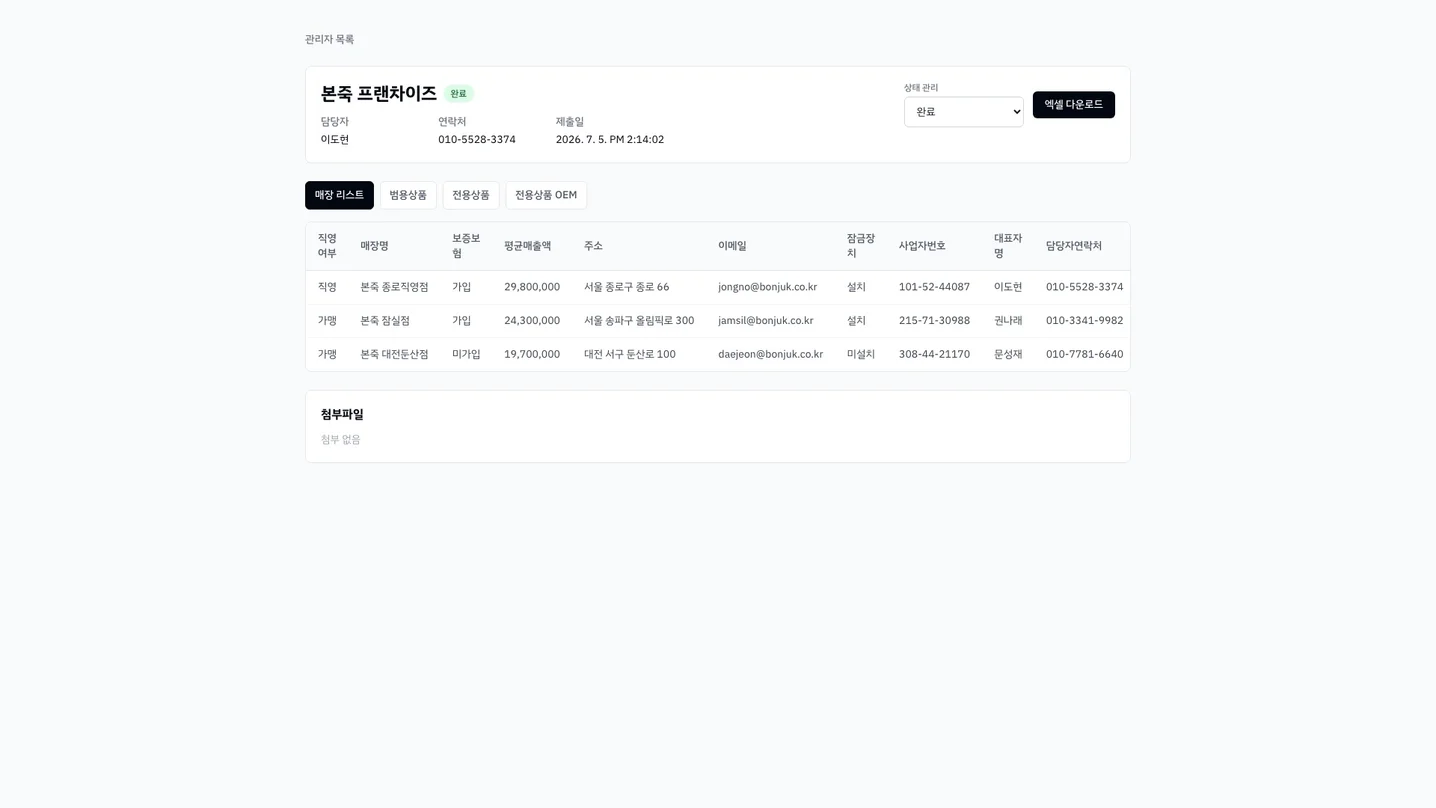Screen dimensions: 1436x808
Task: Click representative name 문성재
Action: point(1008,355)
